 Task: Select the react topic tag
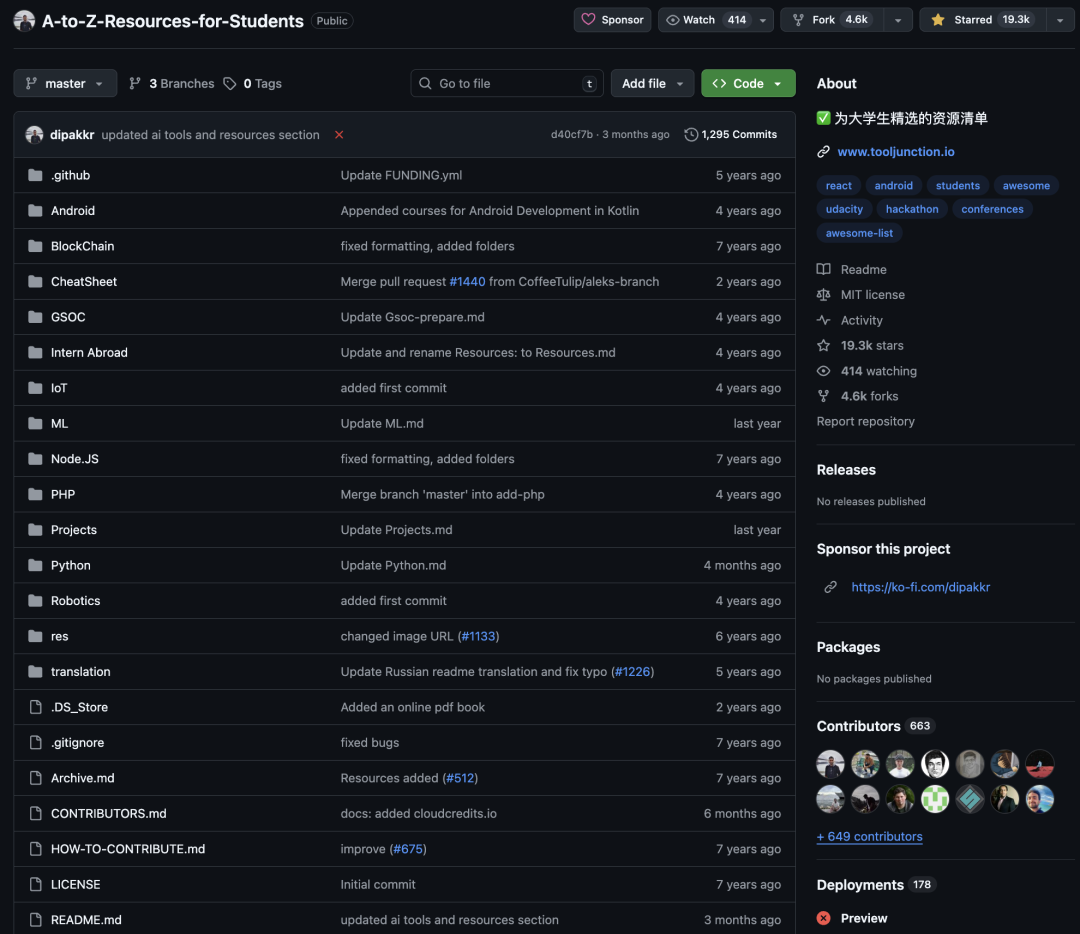tap(838, 185)
